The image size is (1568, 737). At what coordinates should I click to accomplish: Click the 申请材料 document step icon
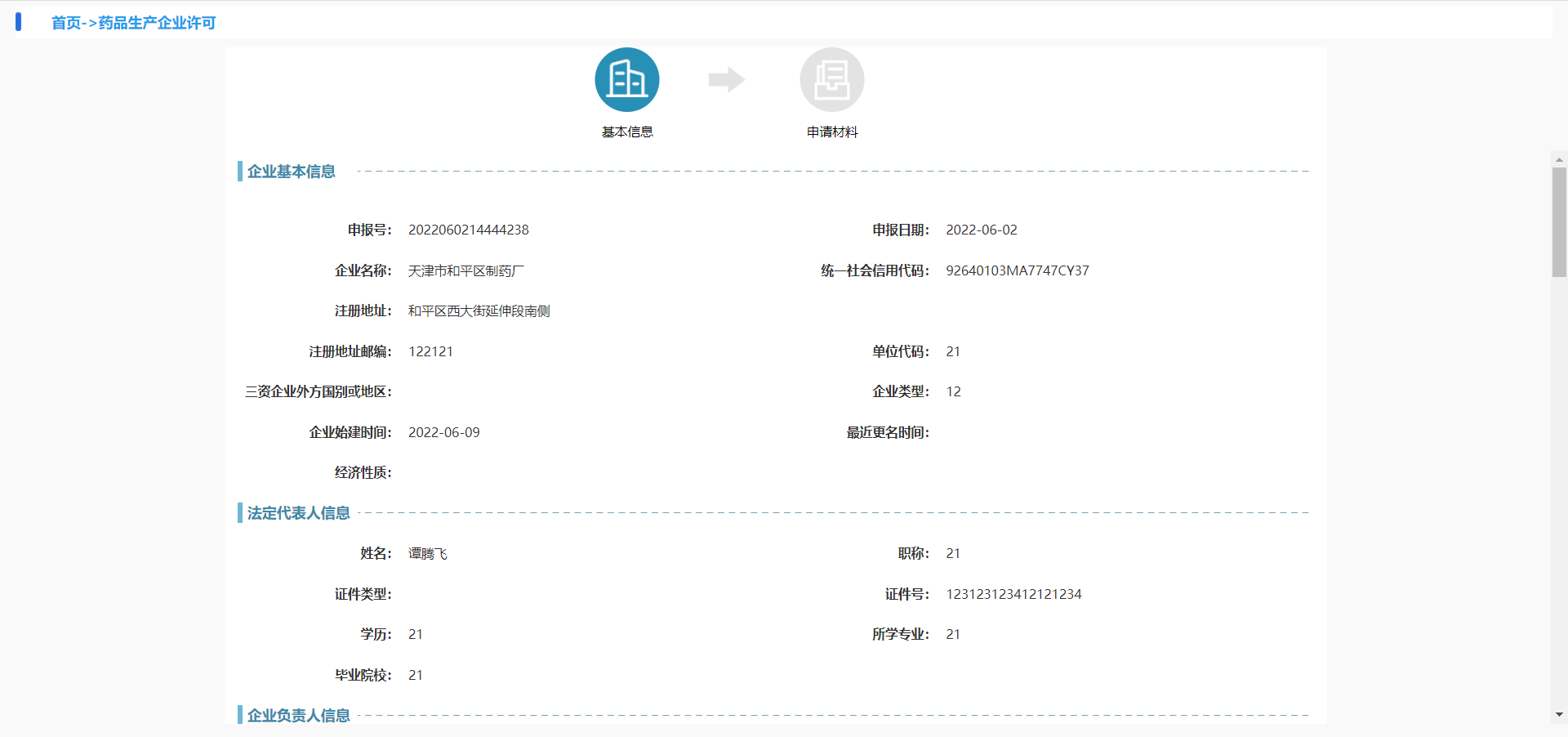click(x=831, y=79)
